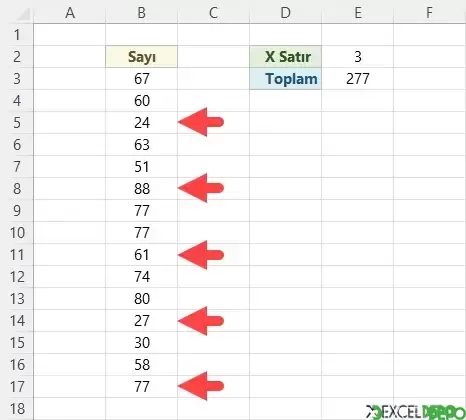Click the Toplam label cell
The image size is (466, 420).
coord(286,79)
